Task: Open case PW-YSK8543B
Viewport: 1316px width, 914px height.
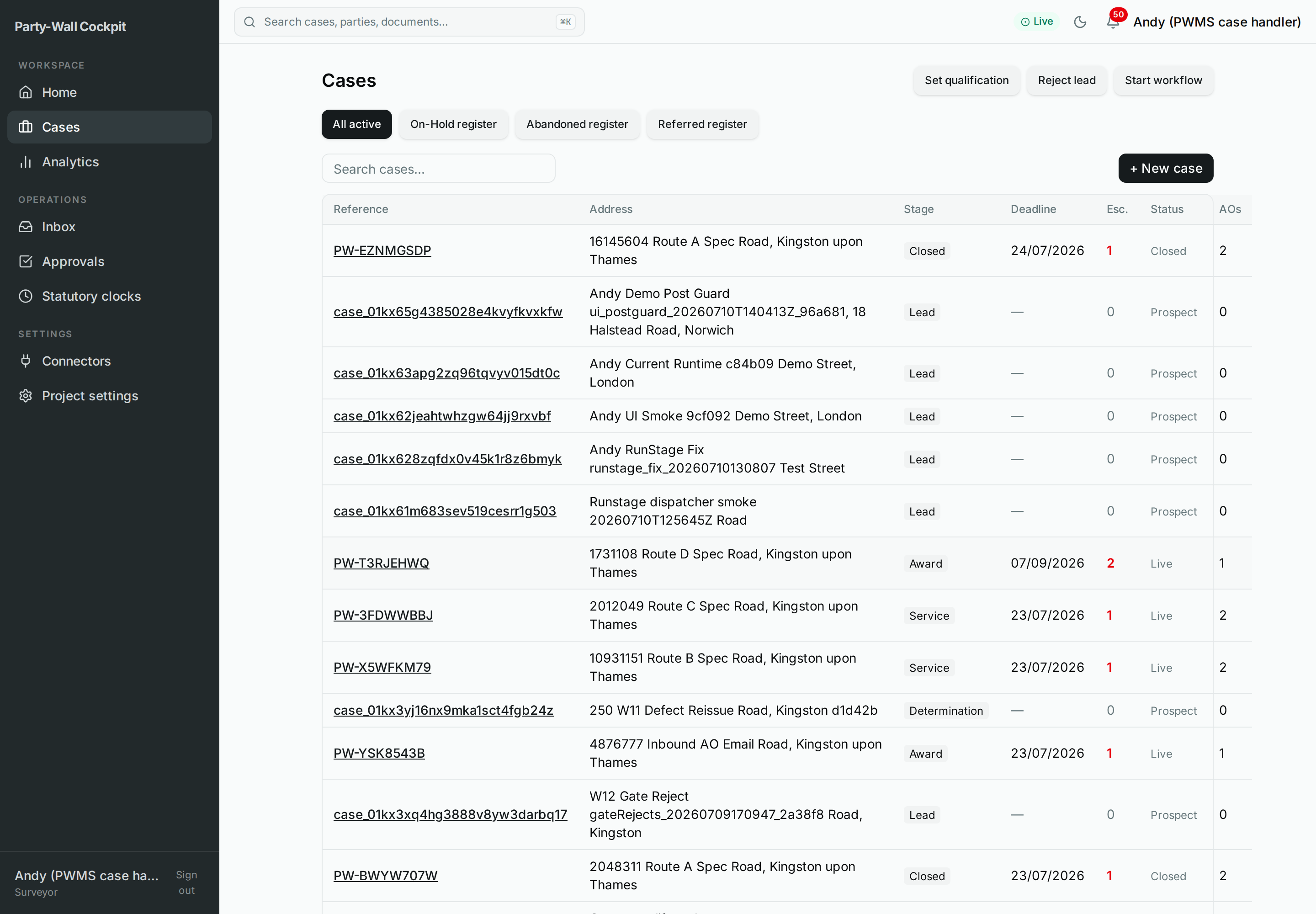Action: click(379, 753)
